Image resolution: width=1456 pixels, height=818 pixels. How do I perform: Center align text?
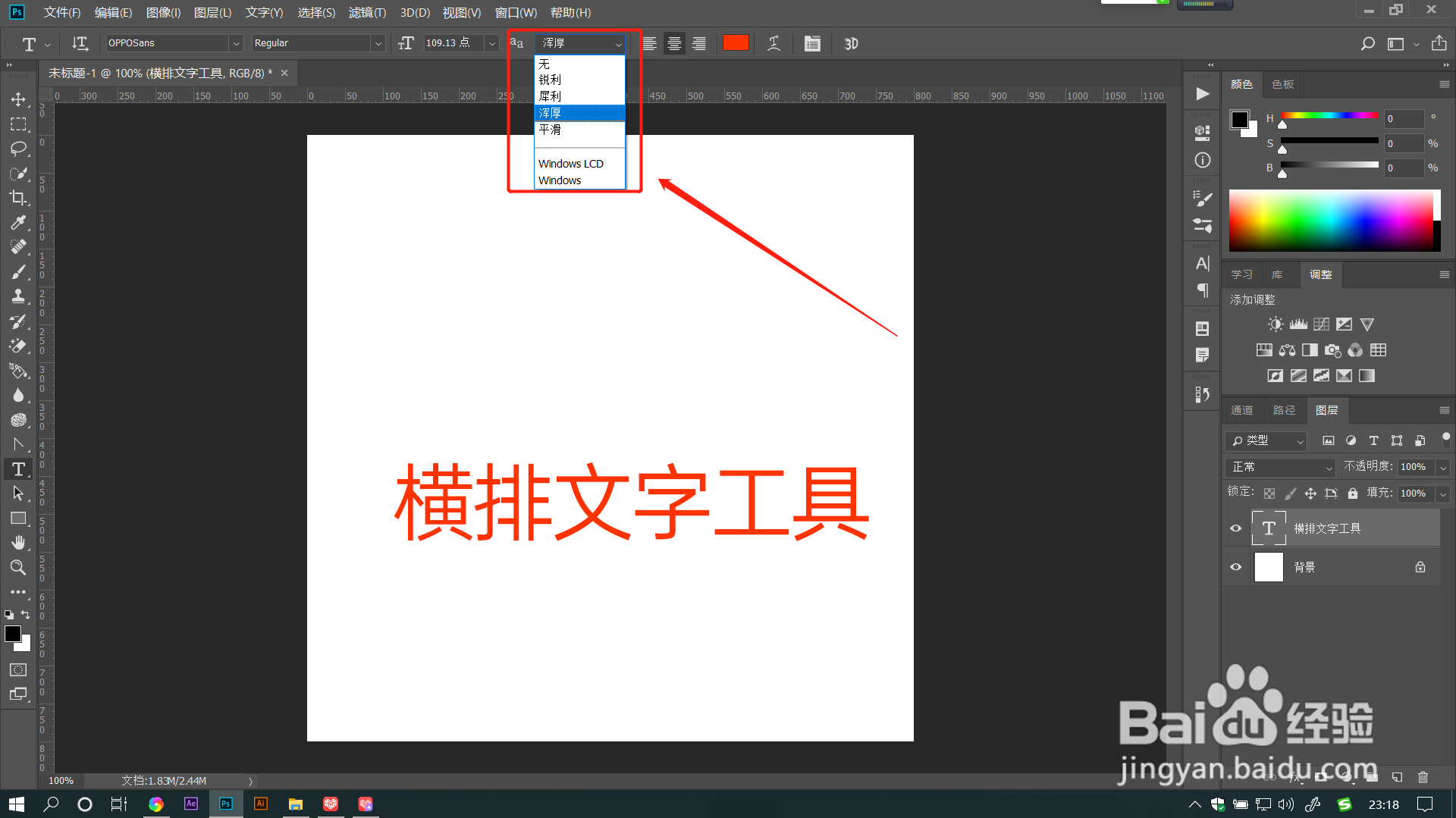pyautogui.click(x=674, y=43)
